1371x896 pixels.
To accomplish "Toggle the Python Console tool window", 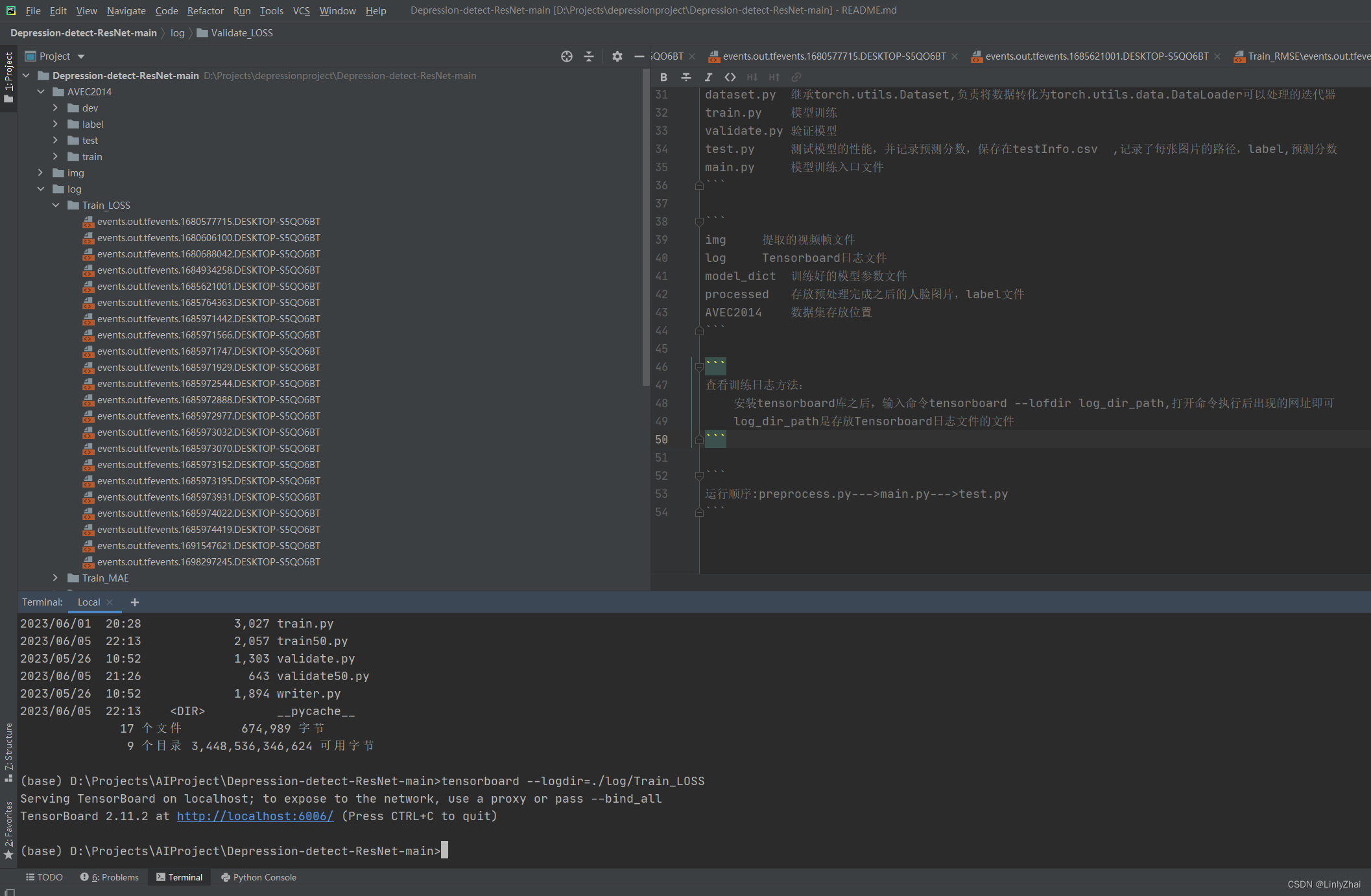I will (258, 877).
